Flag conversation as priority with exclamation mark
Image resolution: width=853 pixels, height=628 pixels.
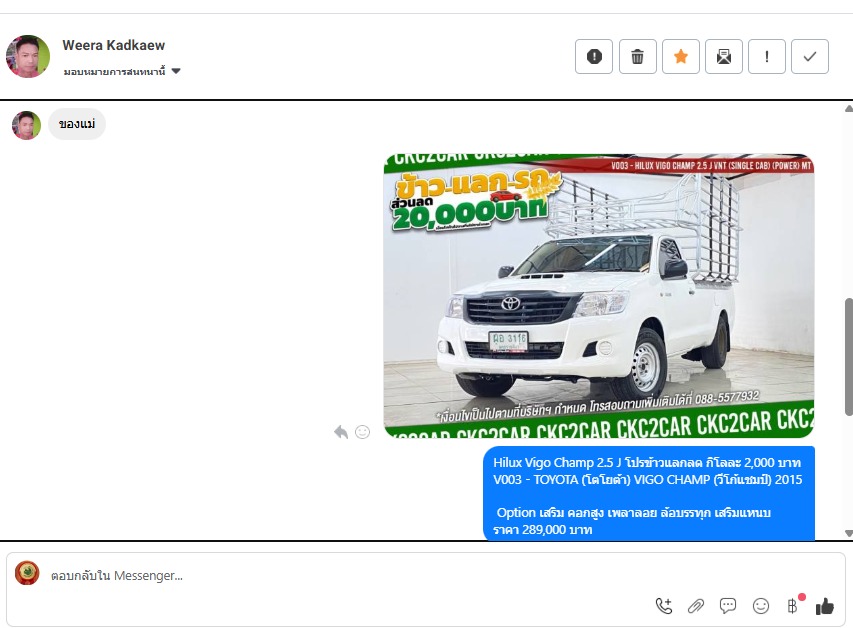point(767,57)
